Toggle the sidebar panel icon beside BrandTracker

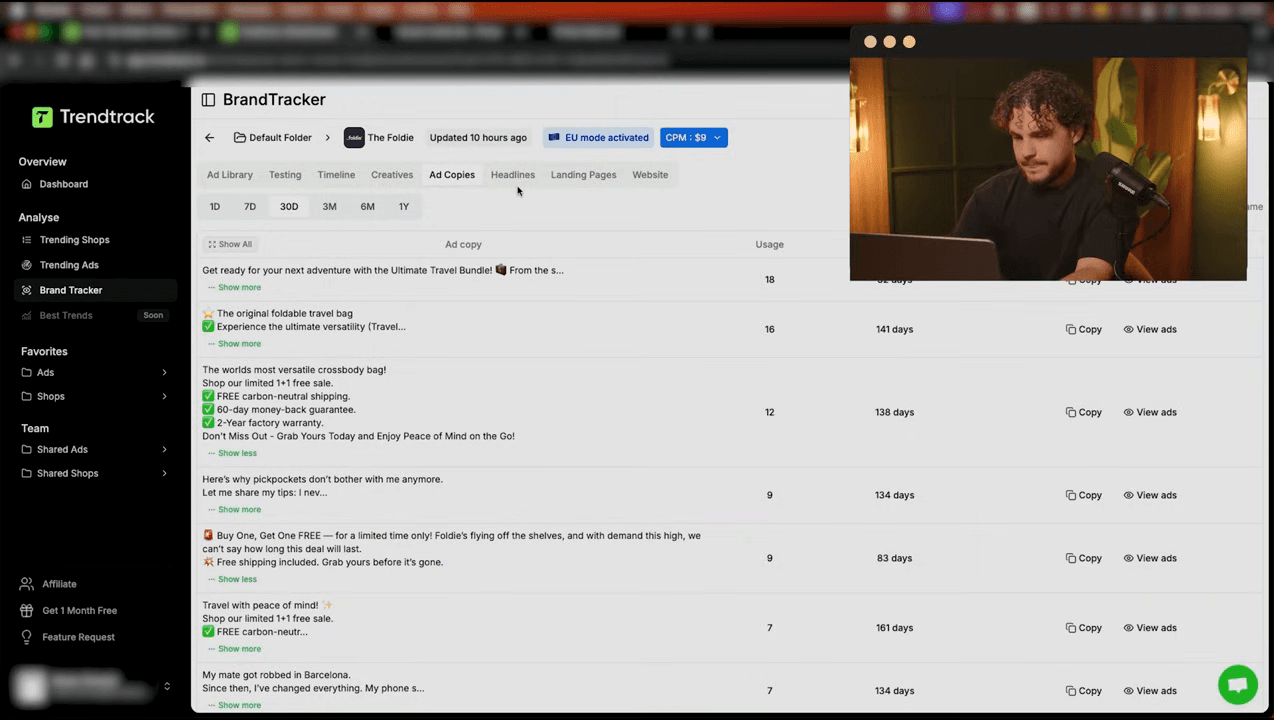coord(208,100)
